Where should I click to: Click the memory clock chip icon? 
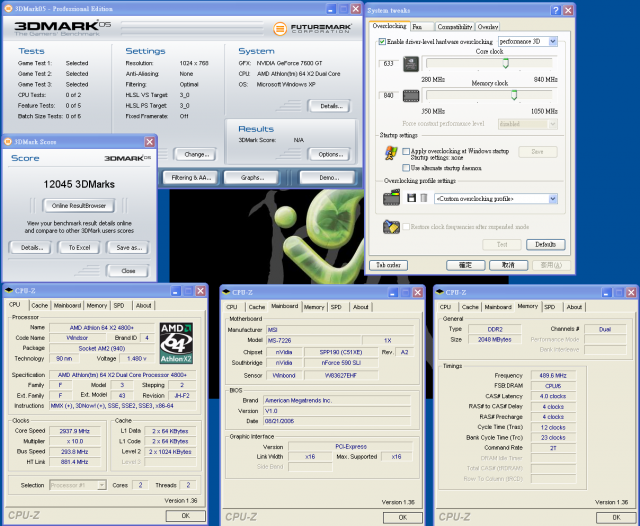411,96
